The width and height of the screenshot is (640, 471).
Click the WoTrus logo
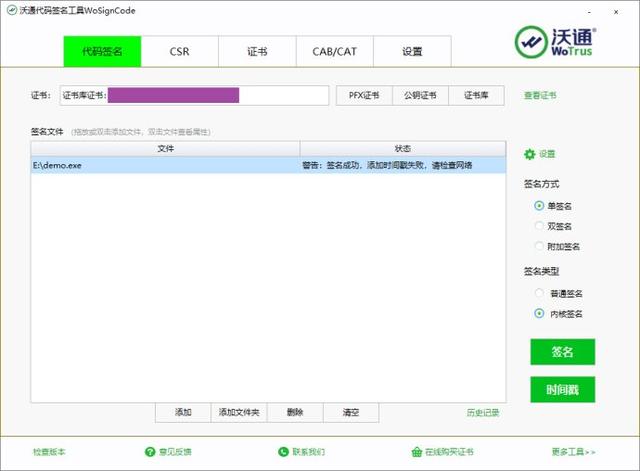pos(555,42)
